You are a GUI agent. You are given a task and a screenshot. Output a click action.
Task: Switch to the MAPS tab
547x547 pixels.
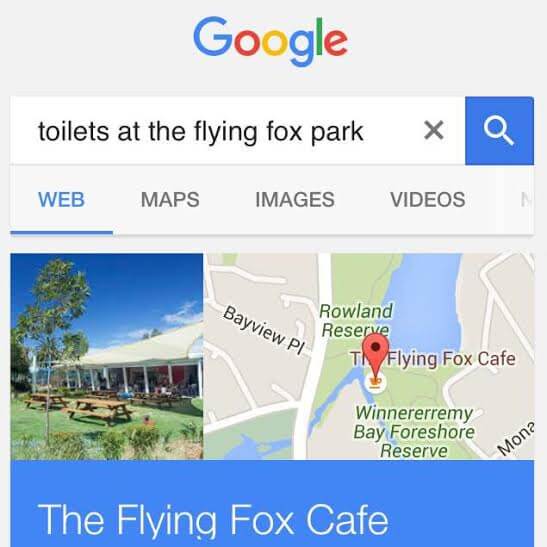pyautogui.click(x=170, y=200)
